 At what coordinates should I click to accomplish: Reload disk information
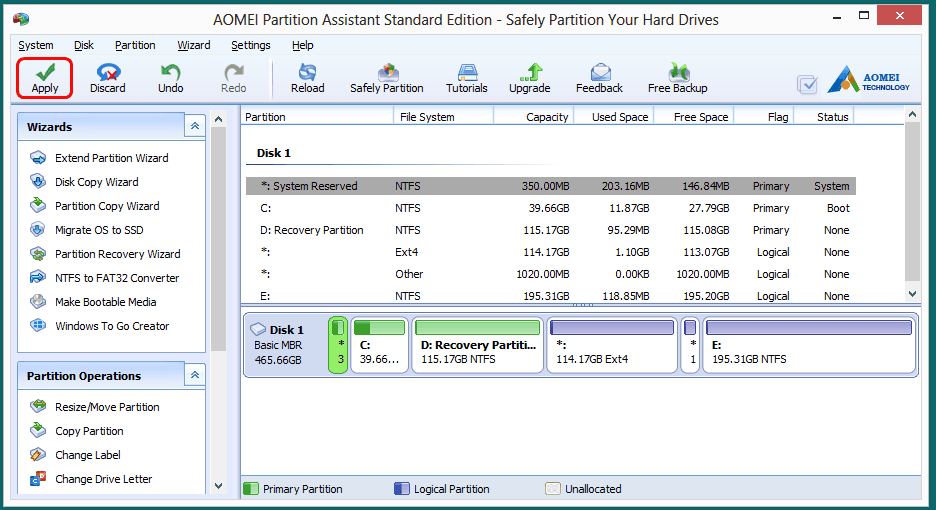pyautogui.click(x=307, y=78)
